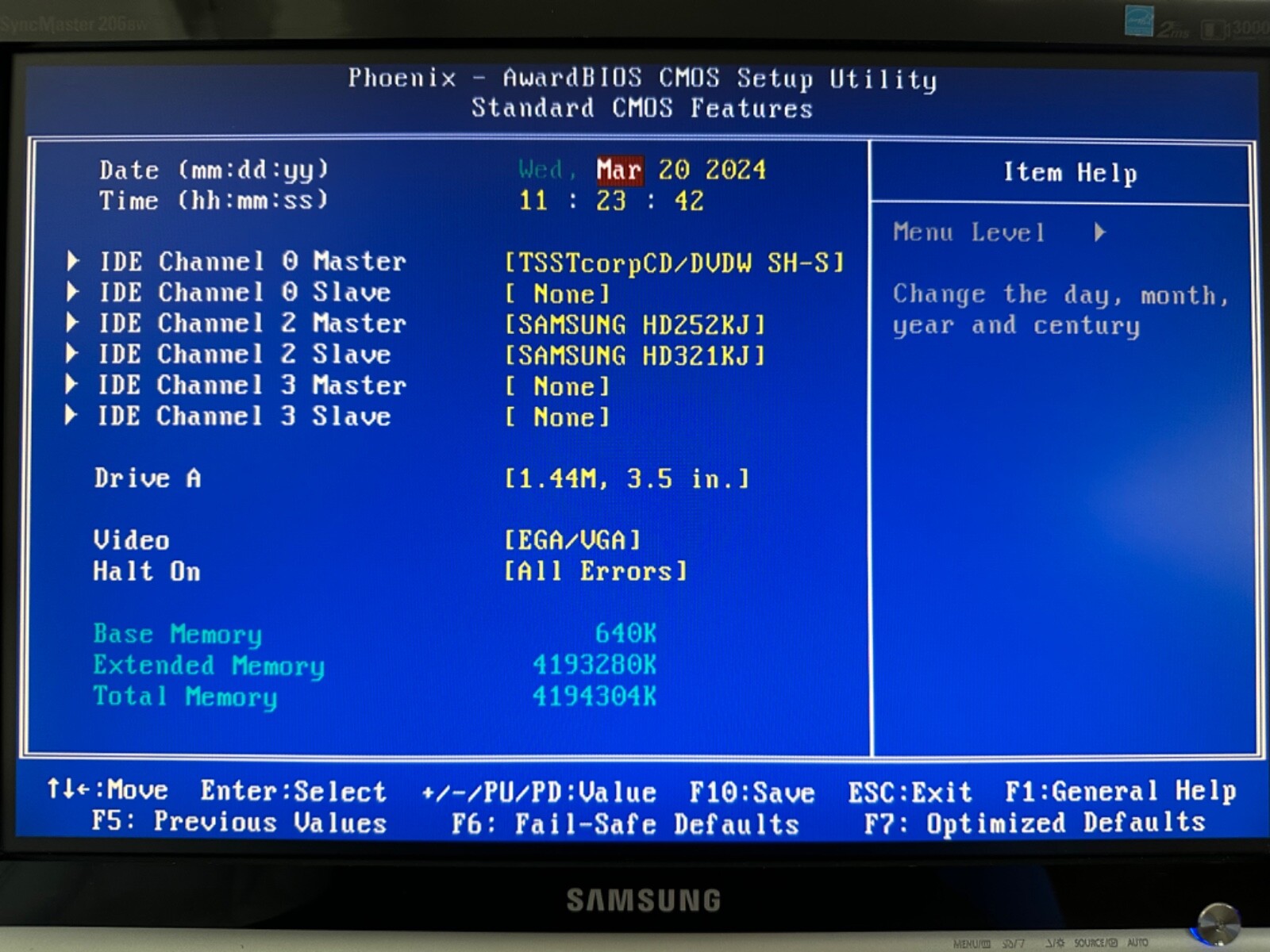The height and width of the screenshot is (952, 1270).
Task: Click the F7: Optimized Defaults hint
Action: point(1035,823)
